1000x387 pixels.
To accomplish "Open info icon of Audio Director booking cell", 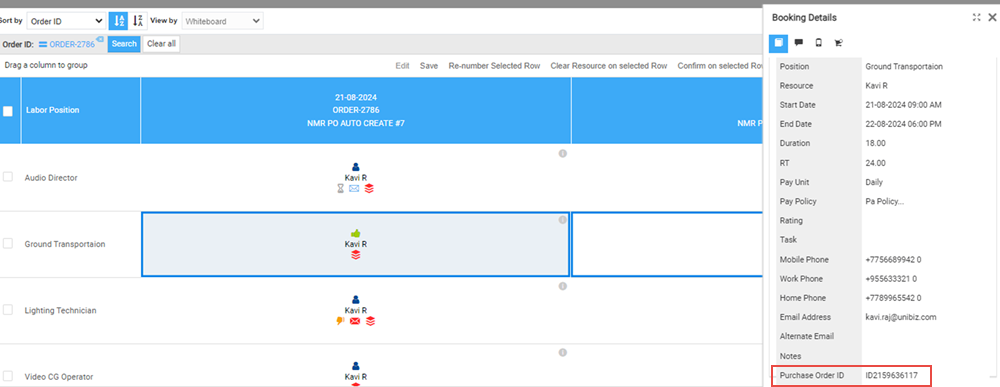I will 562,154.
